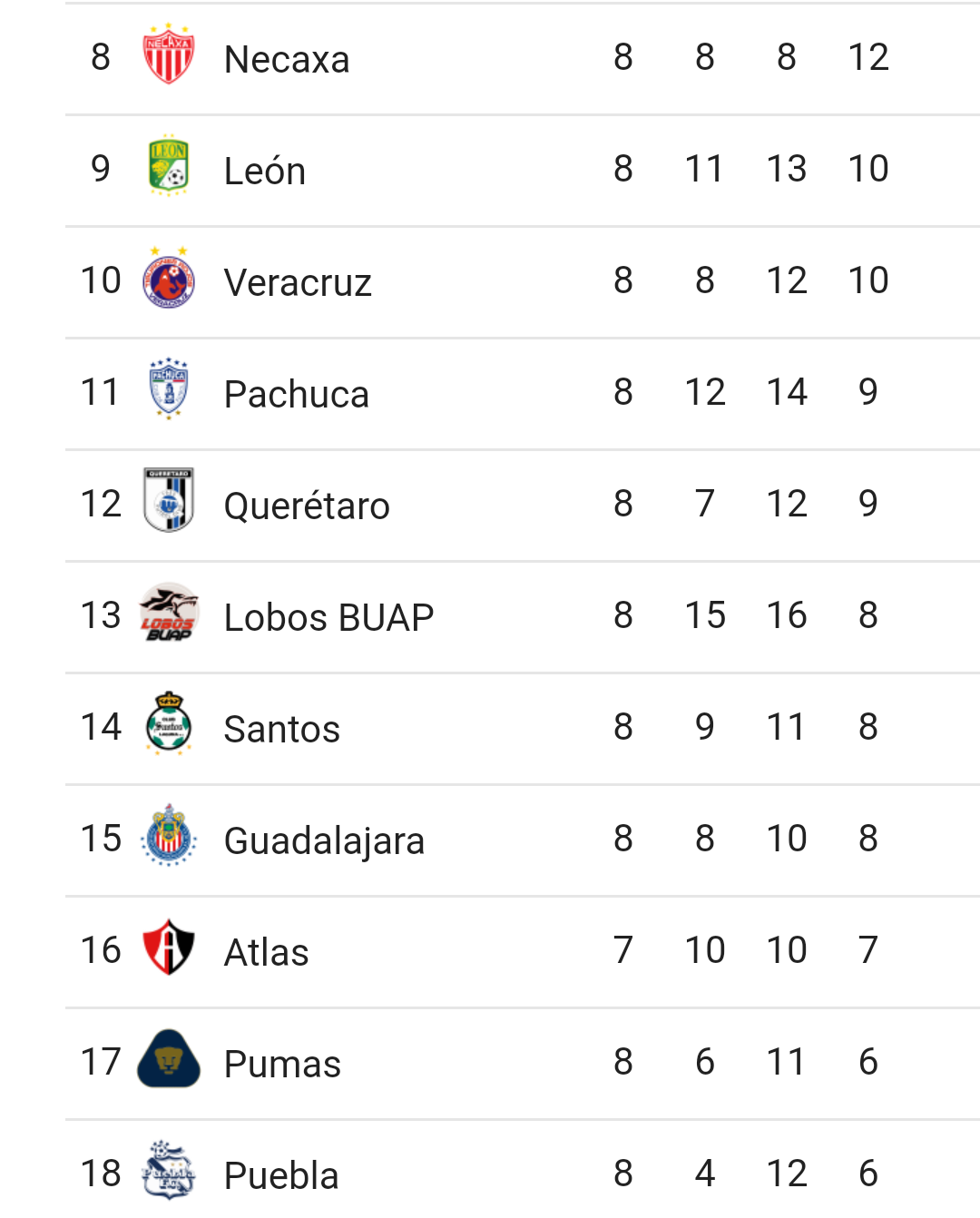The width and height of the screenshot is (980, 1218).
Task: Click the Guadalajara team name
Action: (x=324, y=840)
